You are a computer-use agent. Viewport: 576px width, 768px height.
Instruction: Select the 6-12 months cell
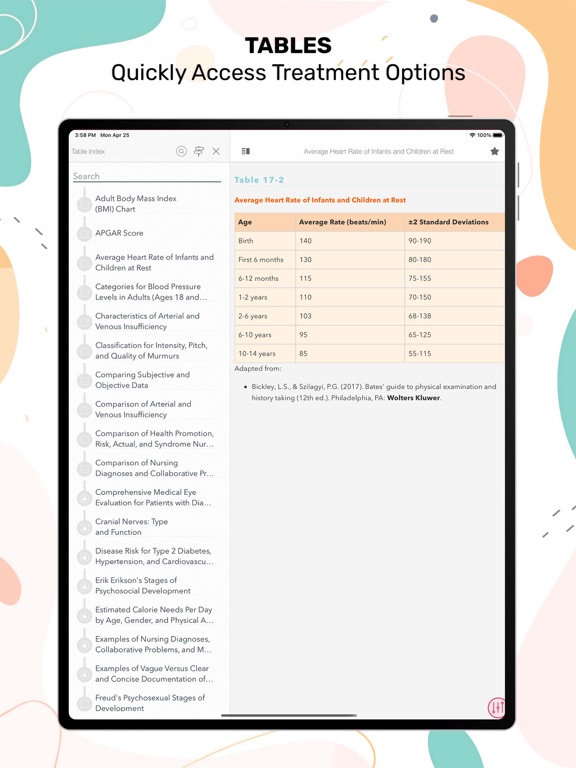coord(265,278)
